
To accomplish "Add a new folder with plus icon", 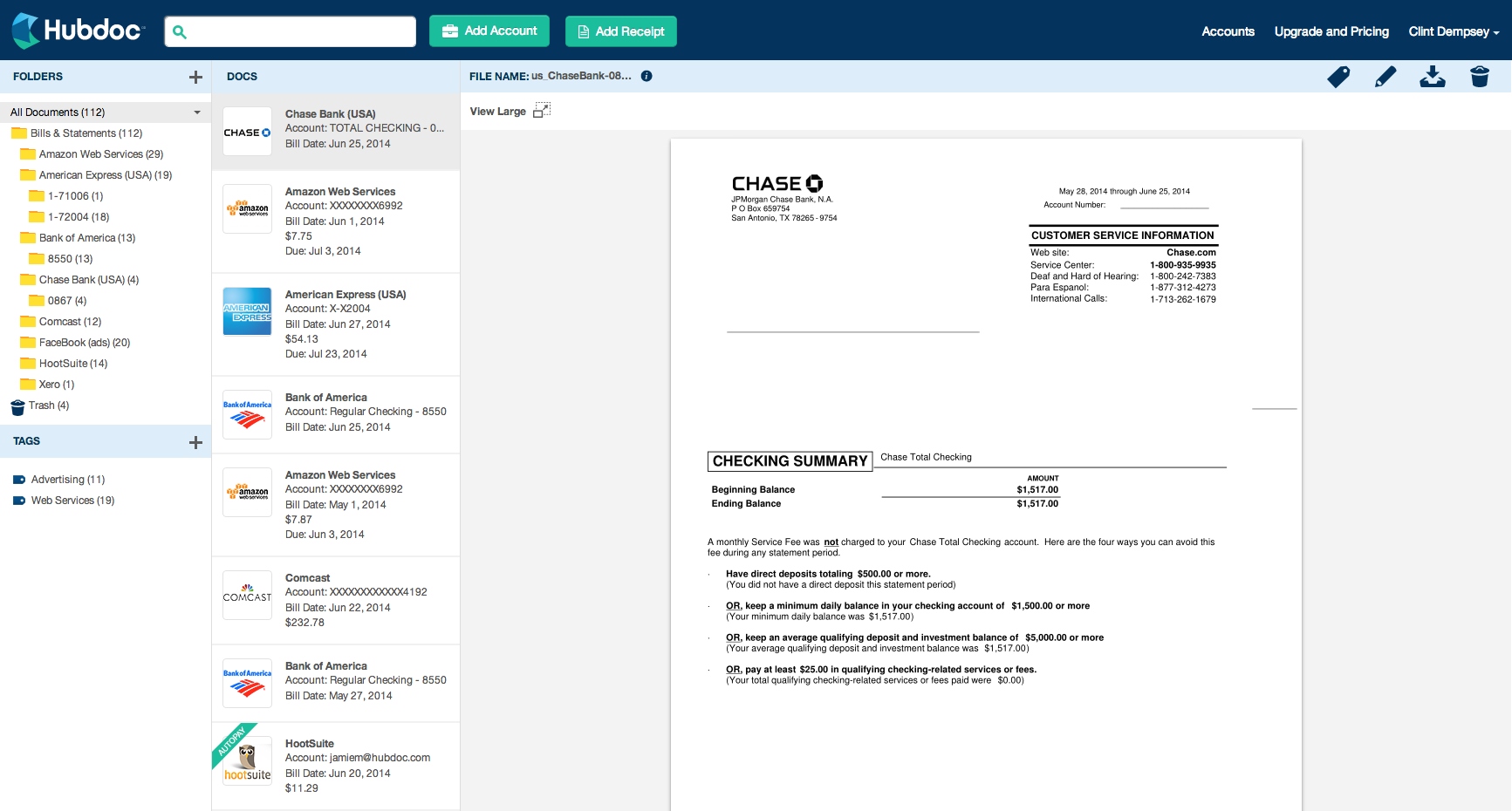I will [195, 77].
